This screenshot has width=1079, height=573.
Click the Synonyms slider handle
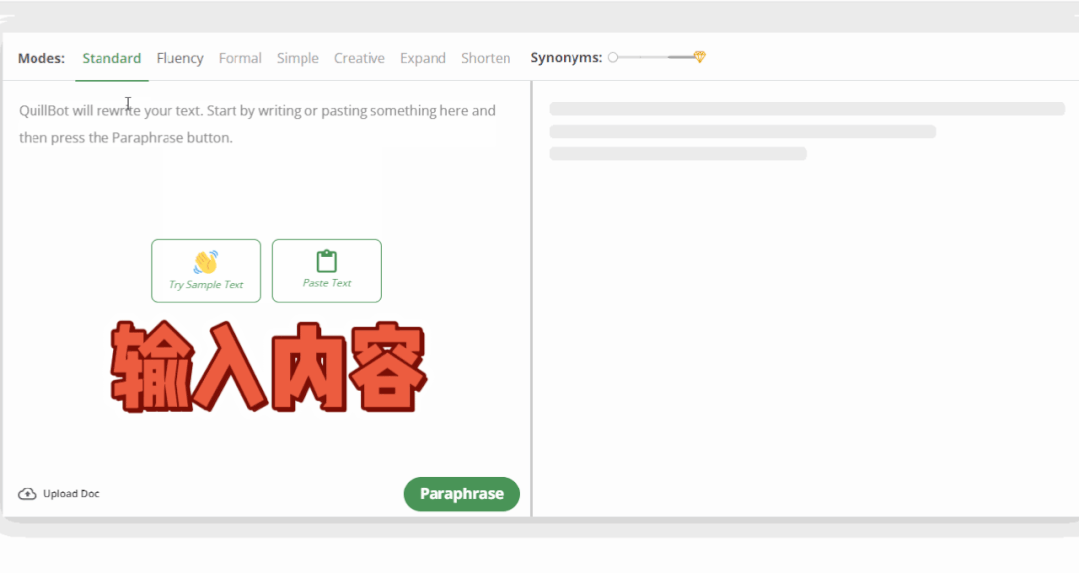coord(612,58)
